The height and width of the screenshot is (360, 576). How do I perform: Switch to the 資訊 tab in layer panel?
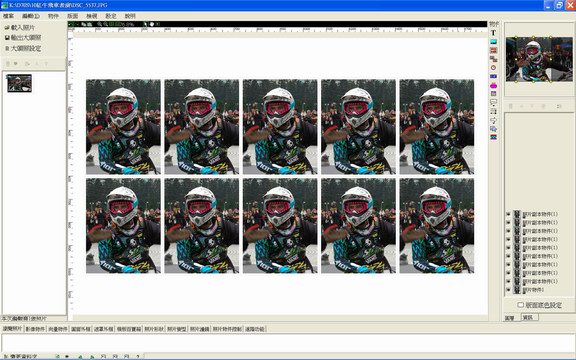coord(529,317)
